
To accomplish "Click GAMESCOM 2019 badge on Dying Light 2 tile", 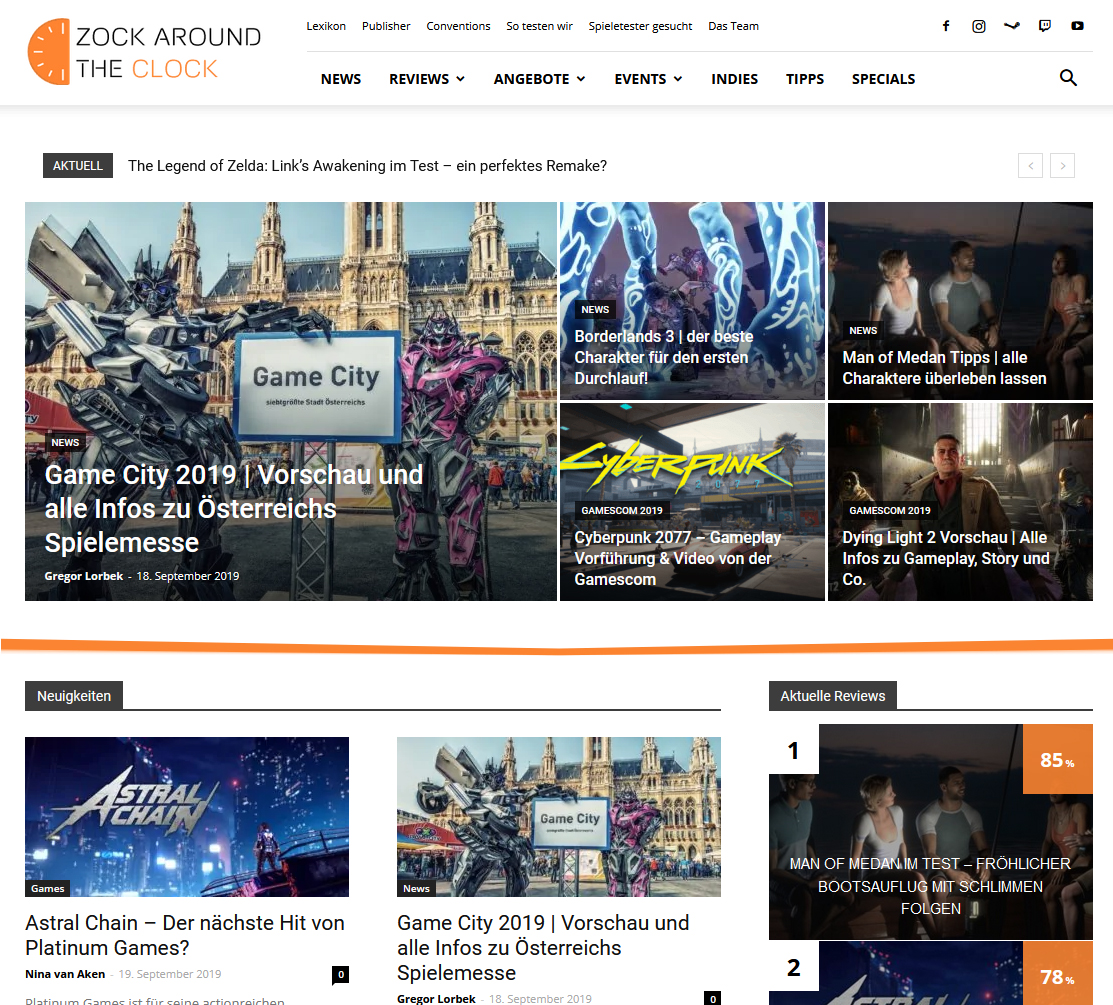I will click(890, 510).
